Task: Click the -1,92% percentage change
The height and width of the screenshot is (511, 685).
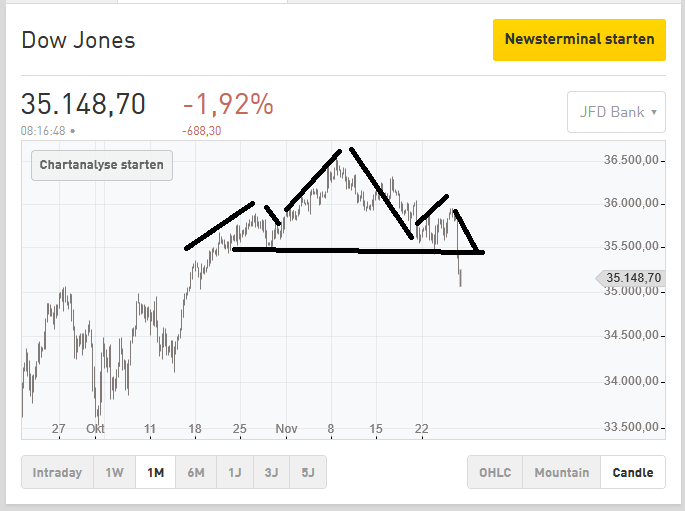Action: [228, 104]
